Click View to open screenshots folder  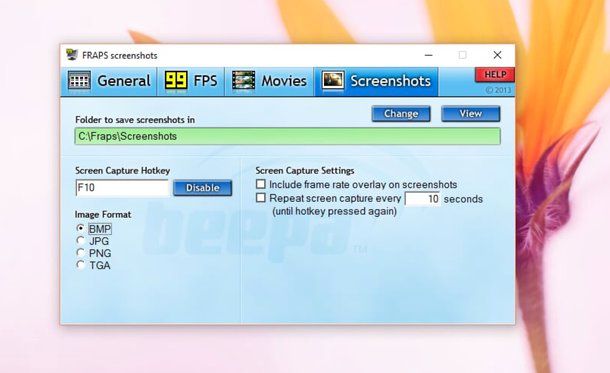(471, 114)
